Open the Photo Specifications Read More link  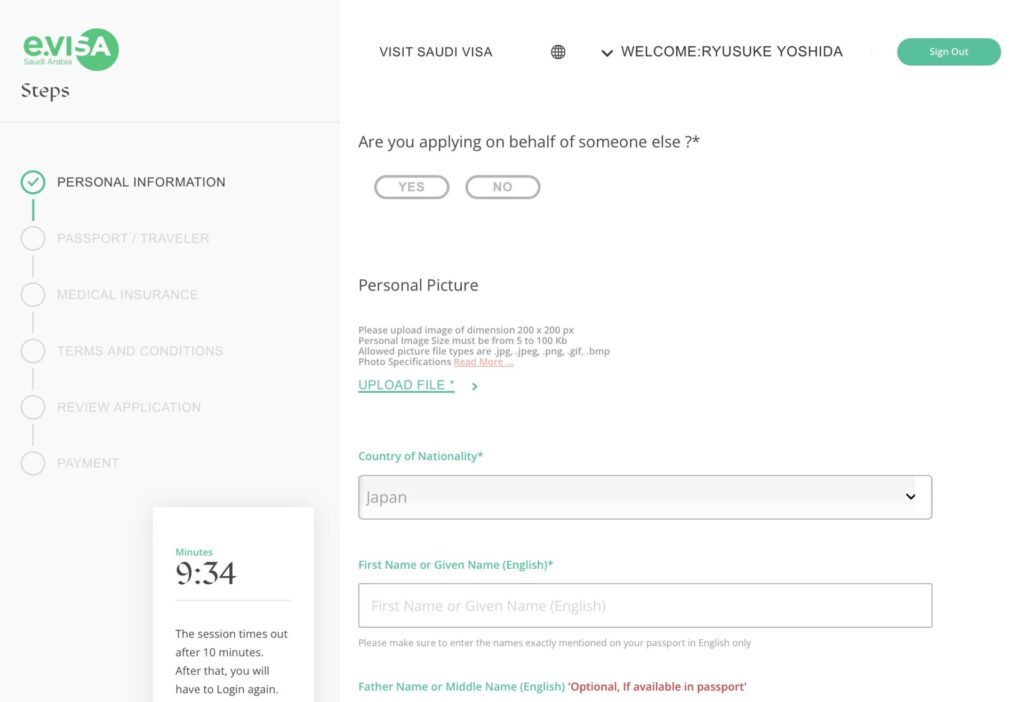click(483, 362)
